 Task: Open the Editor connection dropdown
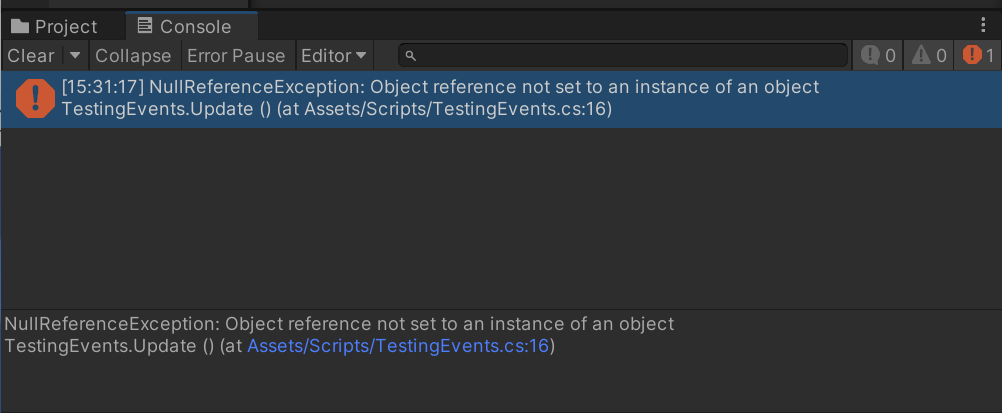pos(334,56)
